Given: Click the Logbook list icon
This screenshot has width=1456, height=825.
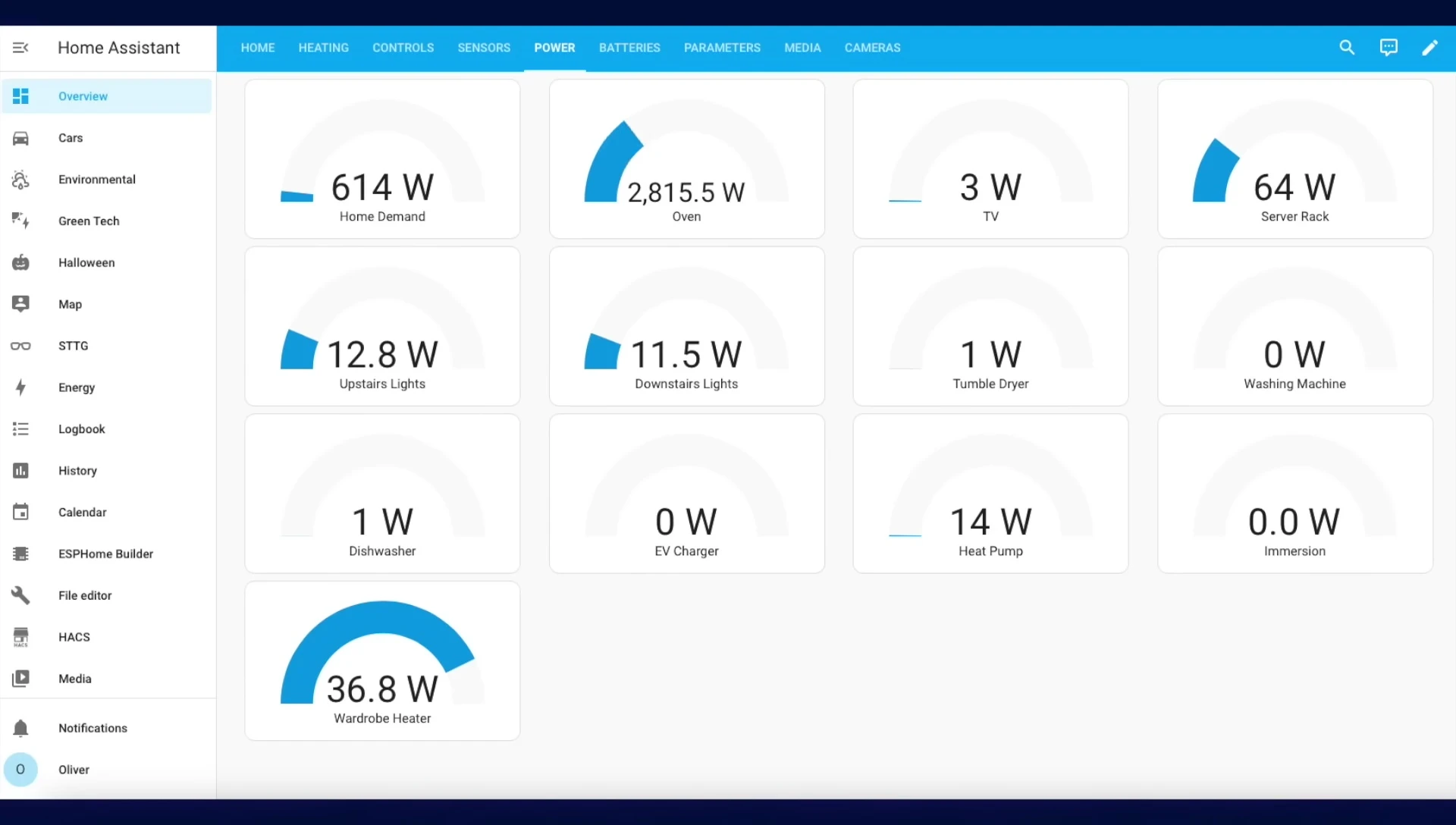Looking at the screenshot, I should click(20, 429).
